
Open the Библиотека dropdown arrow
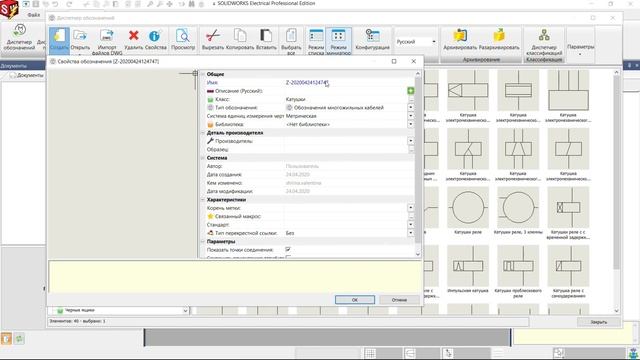411,124
